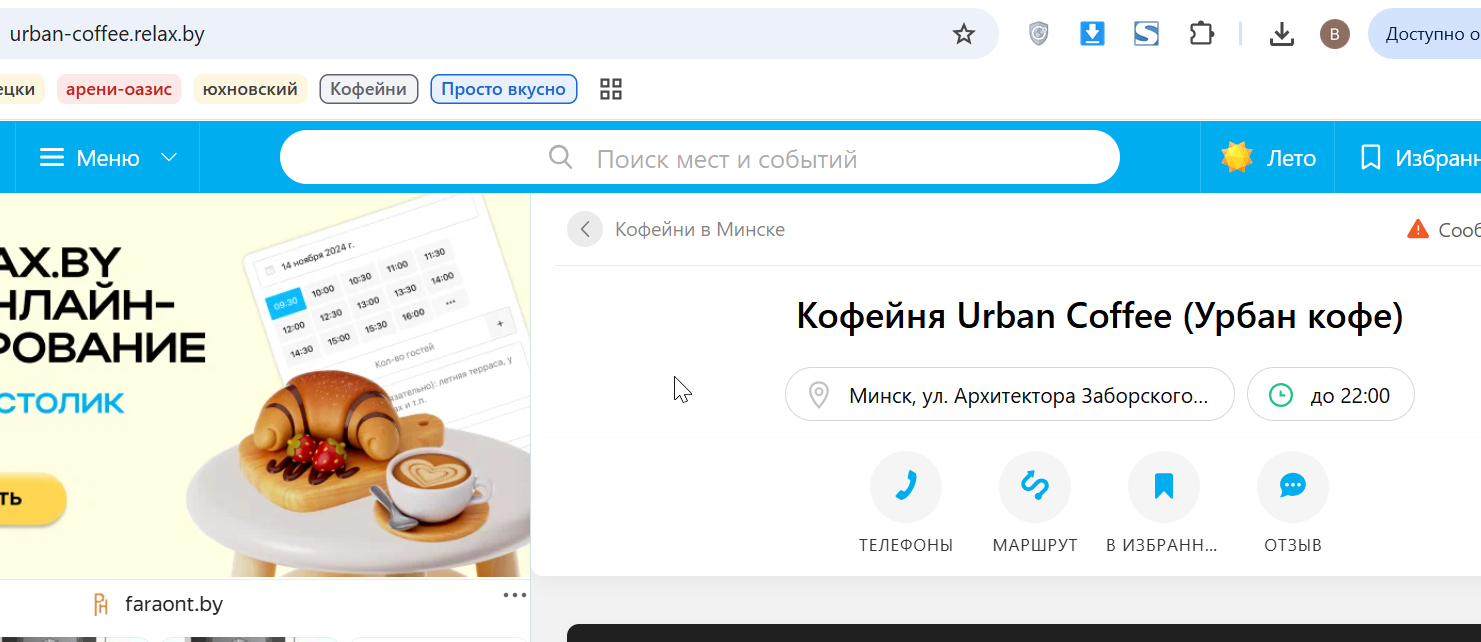Viewport: 1481px width, 642px height.
Task: Focus the Поиск мест и событий field
Action: click(x=700, y=158)
